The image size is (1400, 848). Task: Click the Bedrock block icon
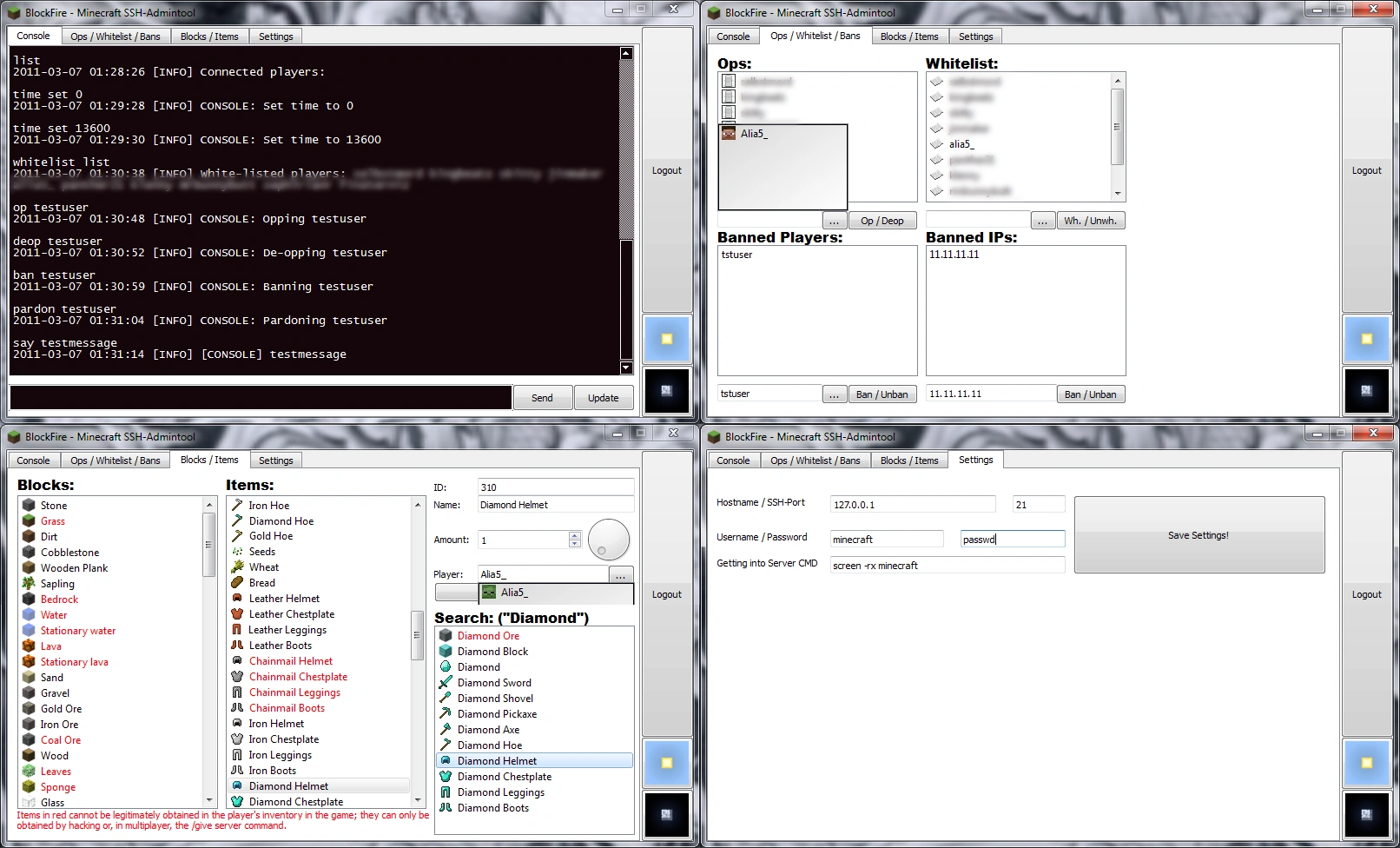pyautogui.click(x=29, y=599)
